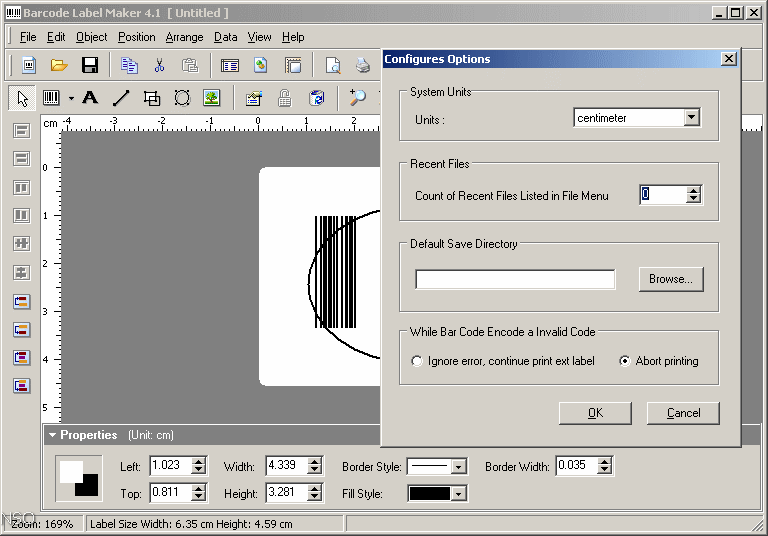Click the black Fill Style color swatch
The width and height of the screenshot is (768, 536).
point(430,494)
